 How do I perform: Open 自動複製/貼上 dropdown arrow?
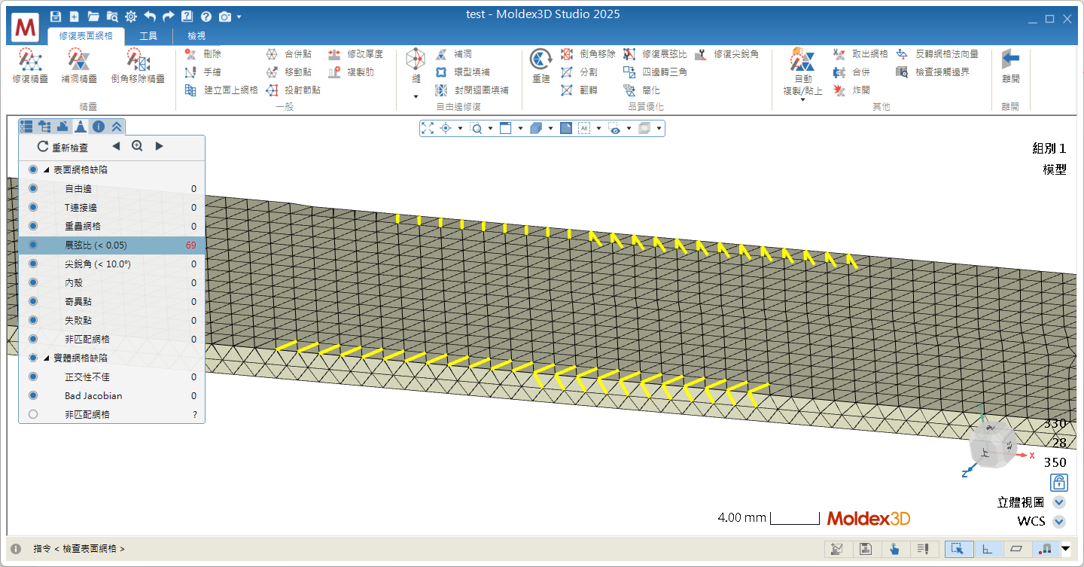pyautogui.click(x=803, y=100)
